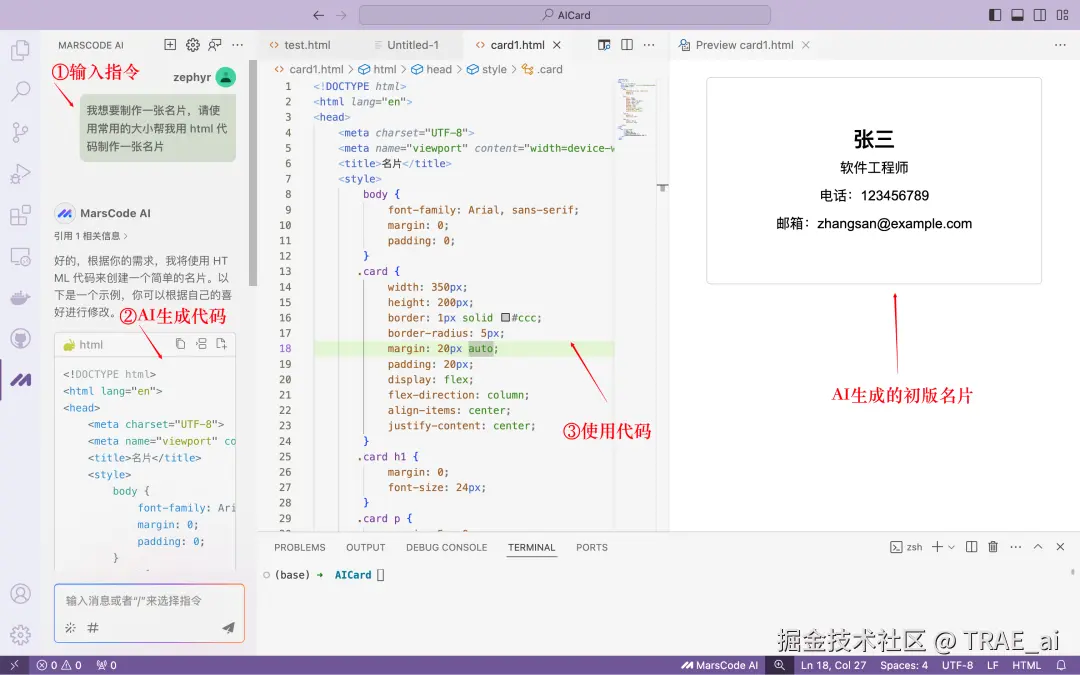Switch to the PORTS panel tab
The height and width of the screenshot is (675, 1080).
coord(592,548)
